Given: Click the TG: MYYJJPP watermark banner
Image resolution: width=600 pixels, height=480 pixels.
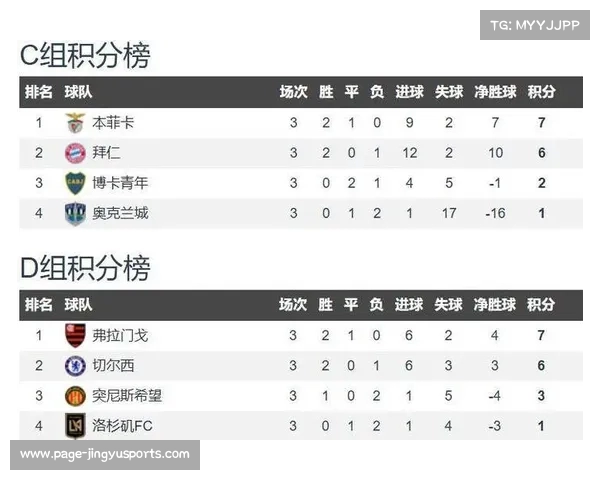Looking at the screenshot, I should pos(535,25).
